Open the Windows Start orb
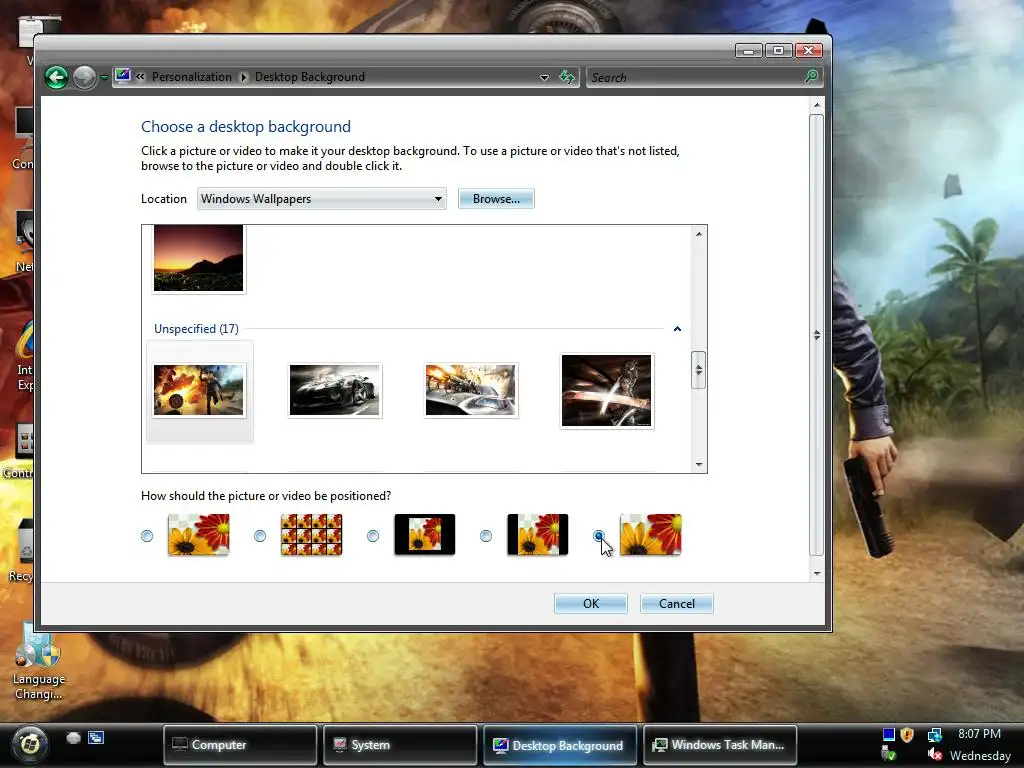The height and width of the screenshot is (768, 1024). pos(30,743)
